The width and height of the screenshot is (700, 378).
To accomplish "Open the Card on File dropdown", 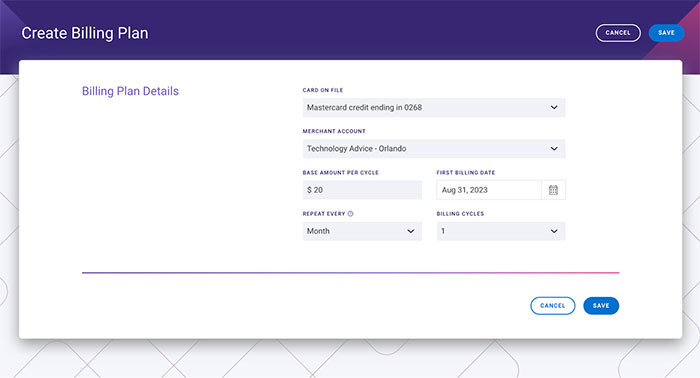I will 433,108.
